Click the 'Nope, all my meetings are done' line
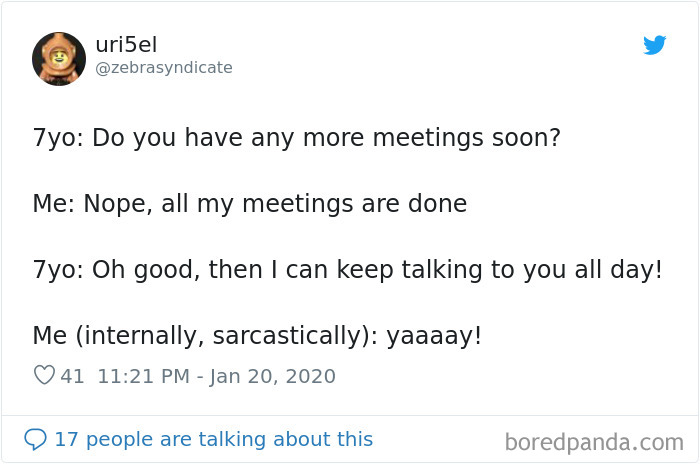Screen dimensions: 700x464 [x=250, y=204]
